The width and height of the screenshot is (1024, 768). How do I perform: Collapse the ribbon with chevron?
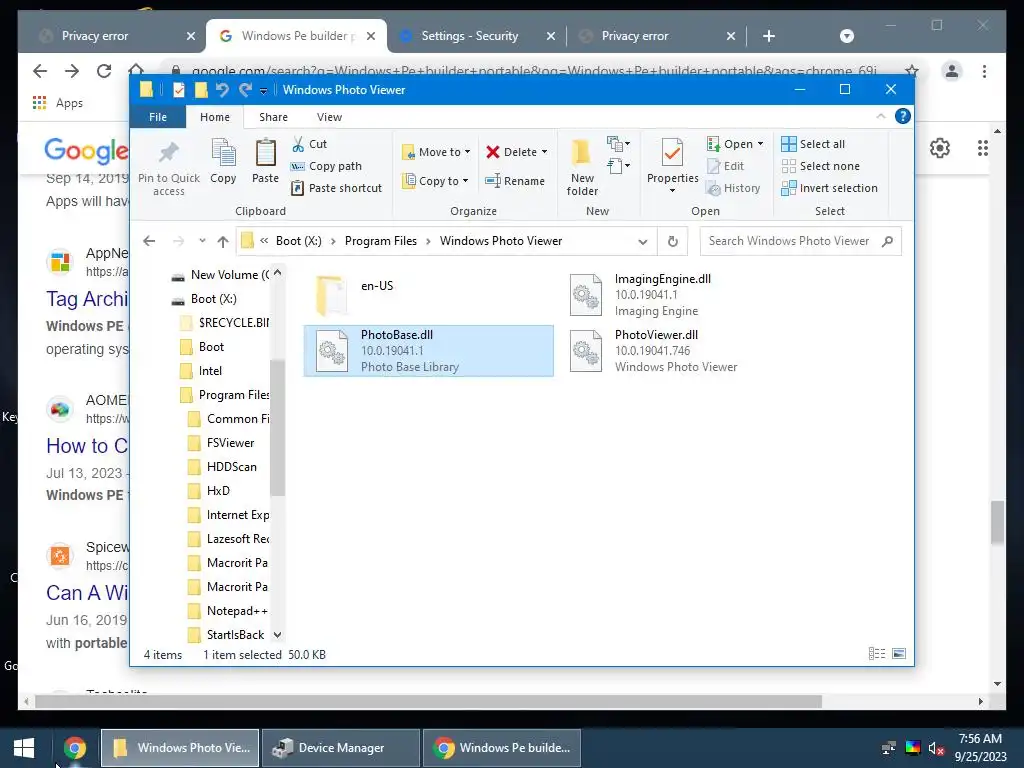[880, 116]
